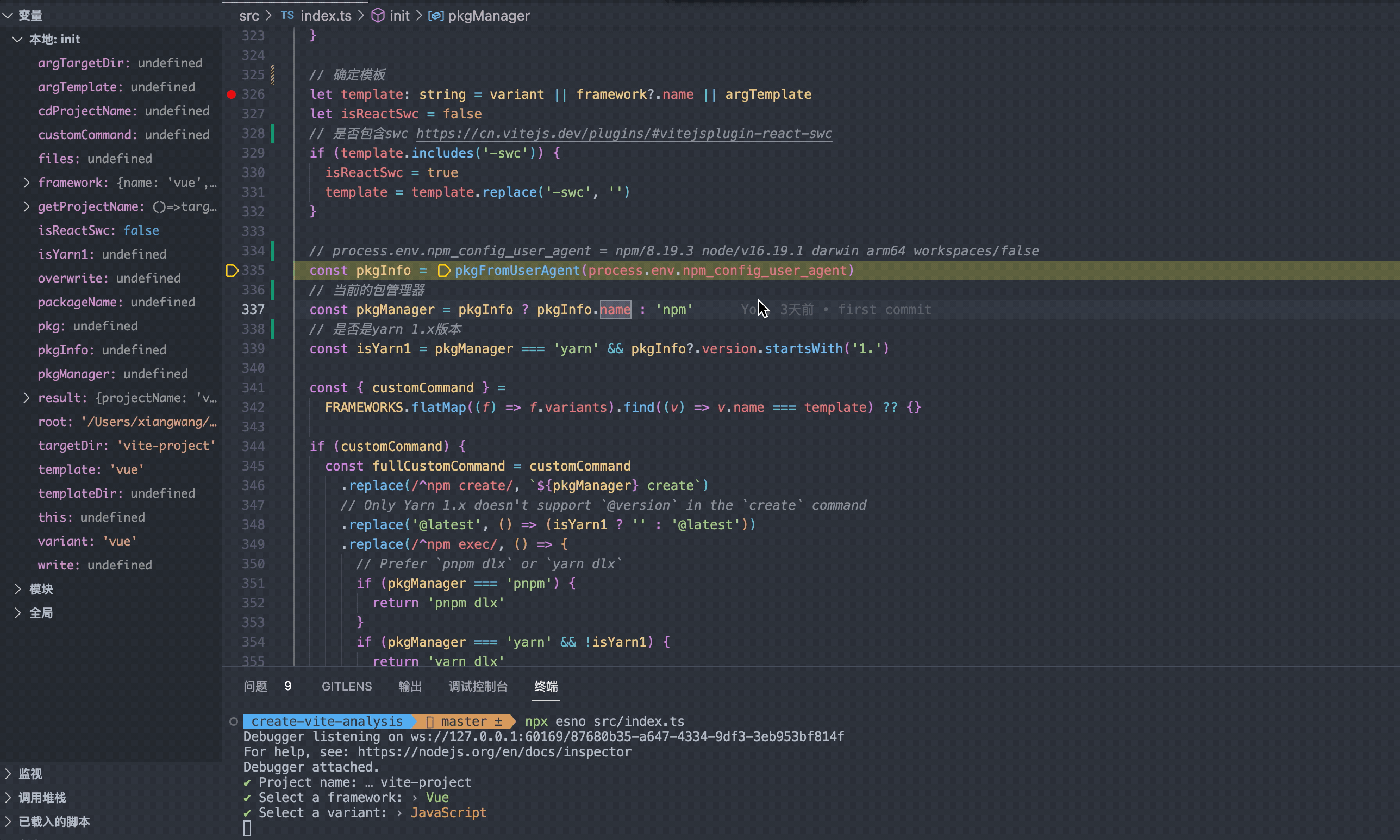Screen dimensions: 1400x840
Task: Click the yellow debug pointer at line 335
Action: coord(231,271)
